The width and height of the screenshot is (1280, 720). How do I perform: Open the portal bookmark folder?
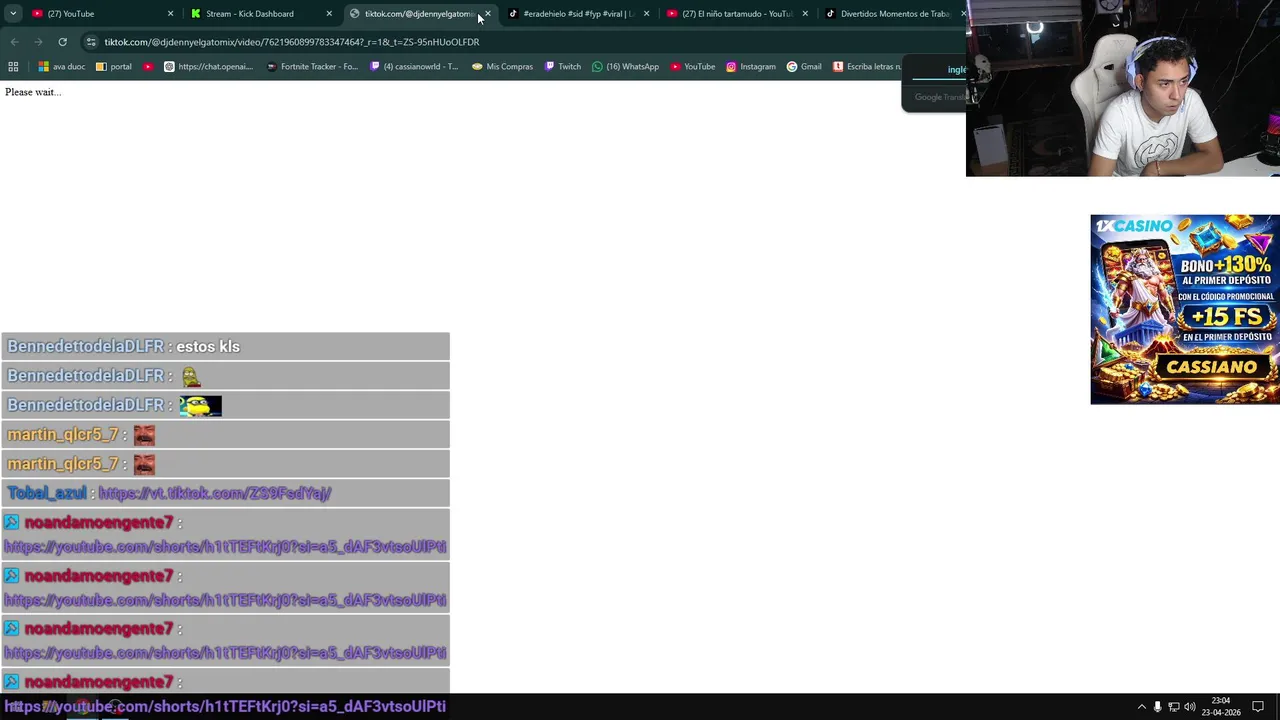pos(114,67)
